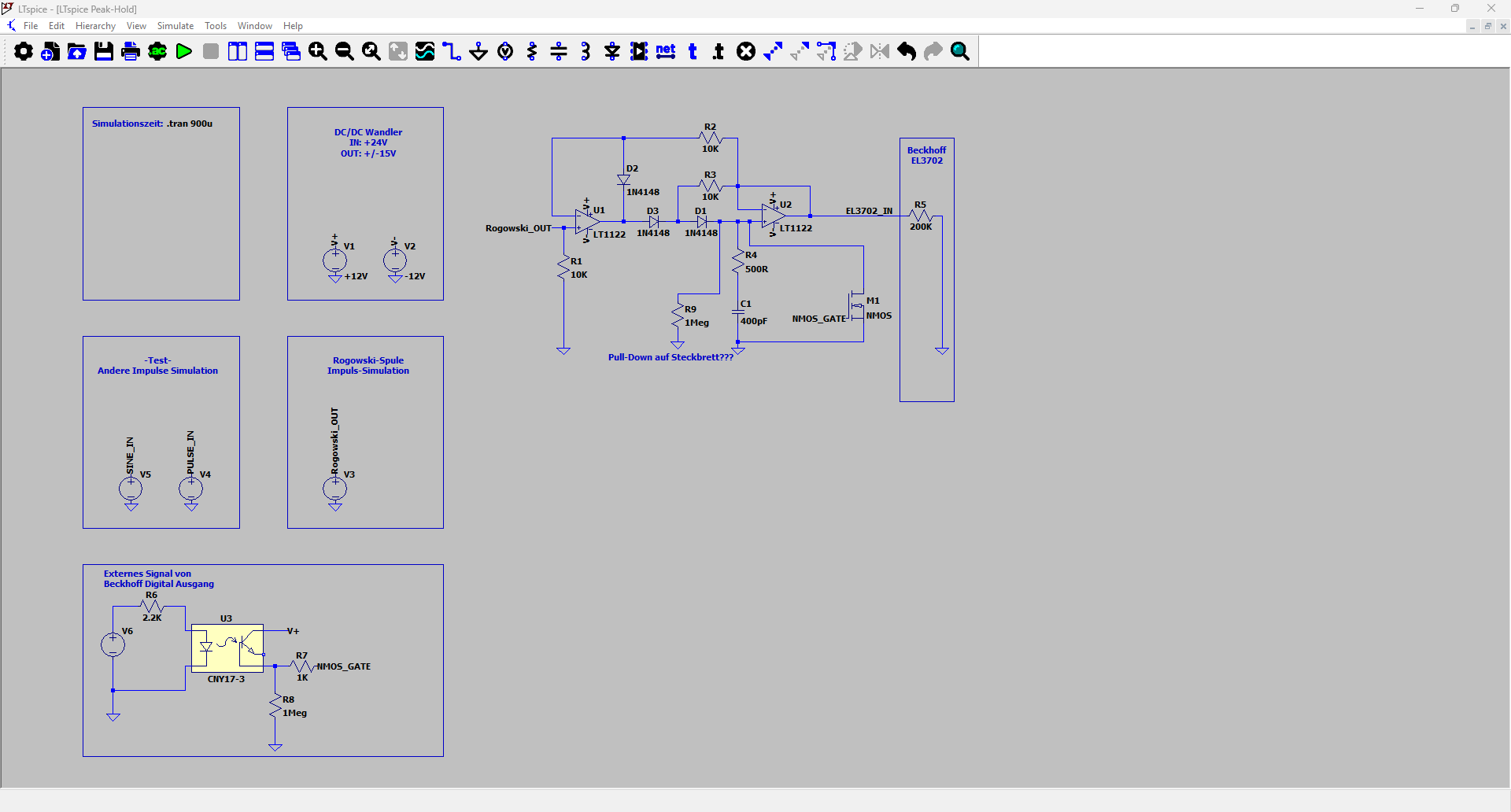This screenshot has height=812, width=1511.
Task: Open the Tools menu
Action: (x=216, y=26)
